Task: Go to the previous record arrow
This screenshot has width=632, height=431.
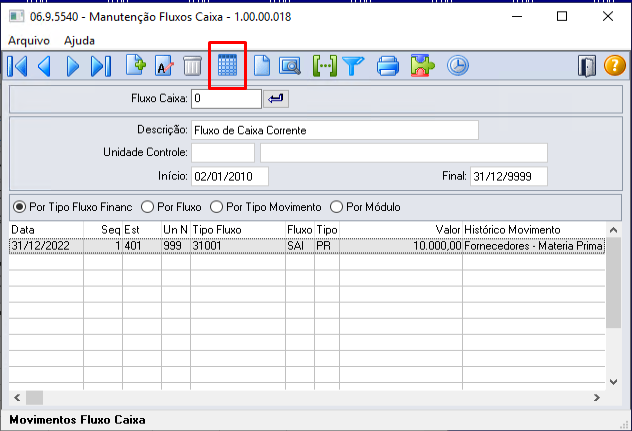Action: point(44,66)
